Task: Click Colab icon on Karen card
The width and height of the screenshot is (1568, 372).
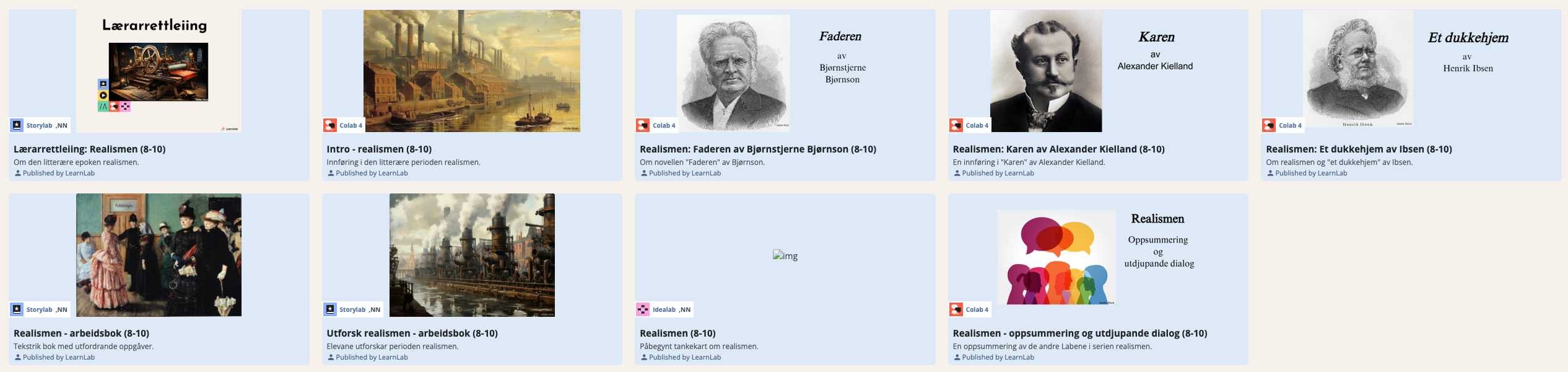Action: [x=957, y=125]
